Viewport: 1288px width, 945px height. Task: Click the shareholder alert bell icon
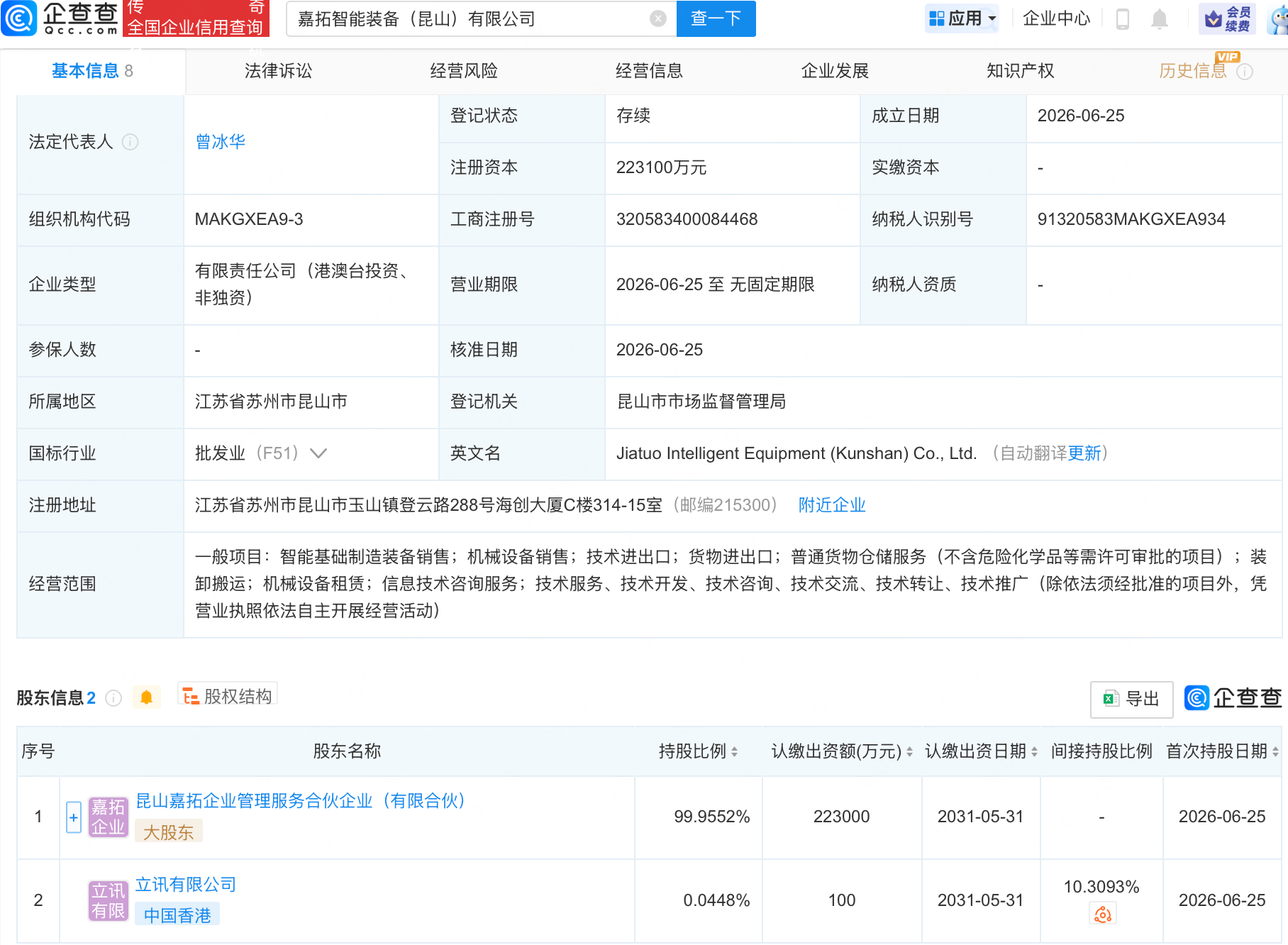click(x=147, y=697)
